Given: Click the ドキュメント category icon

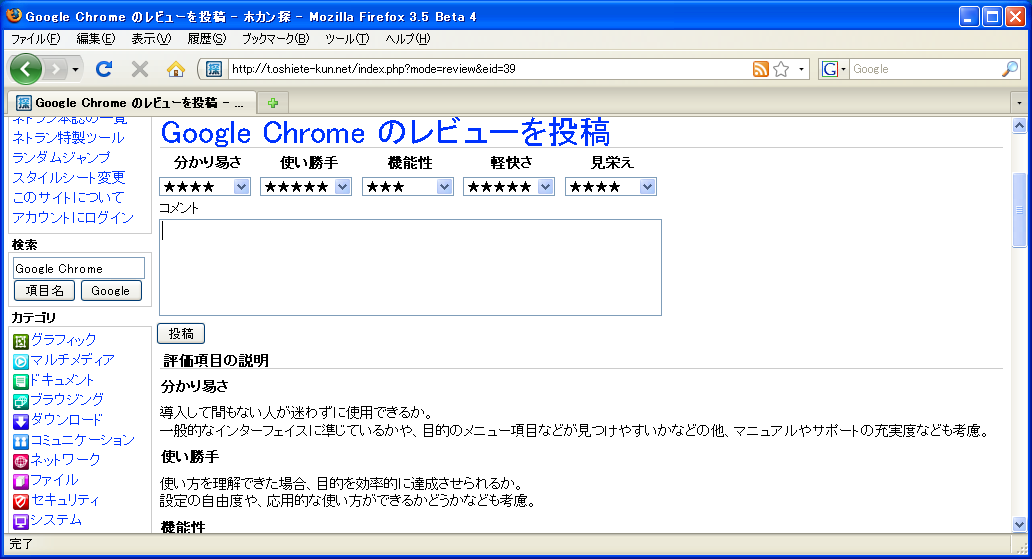Looking at the screenshot, I should [x=20, y=381].
